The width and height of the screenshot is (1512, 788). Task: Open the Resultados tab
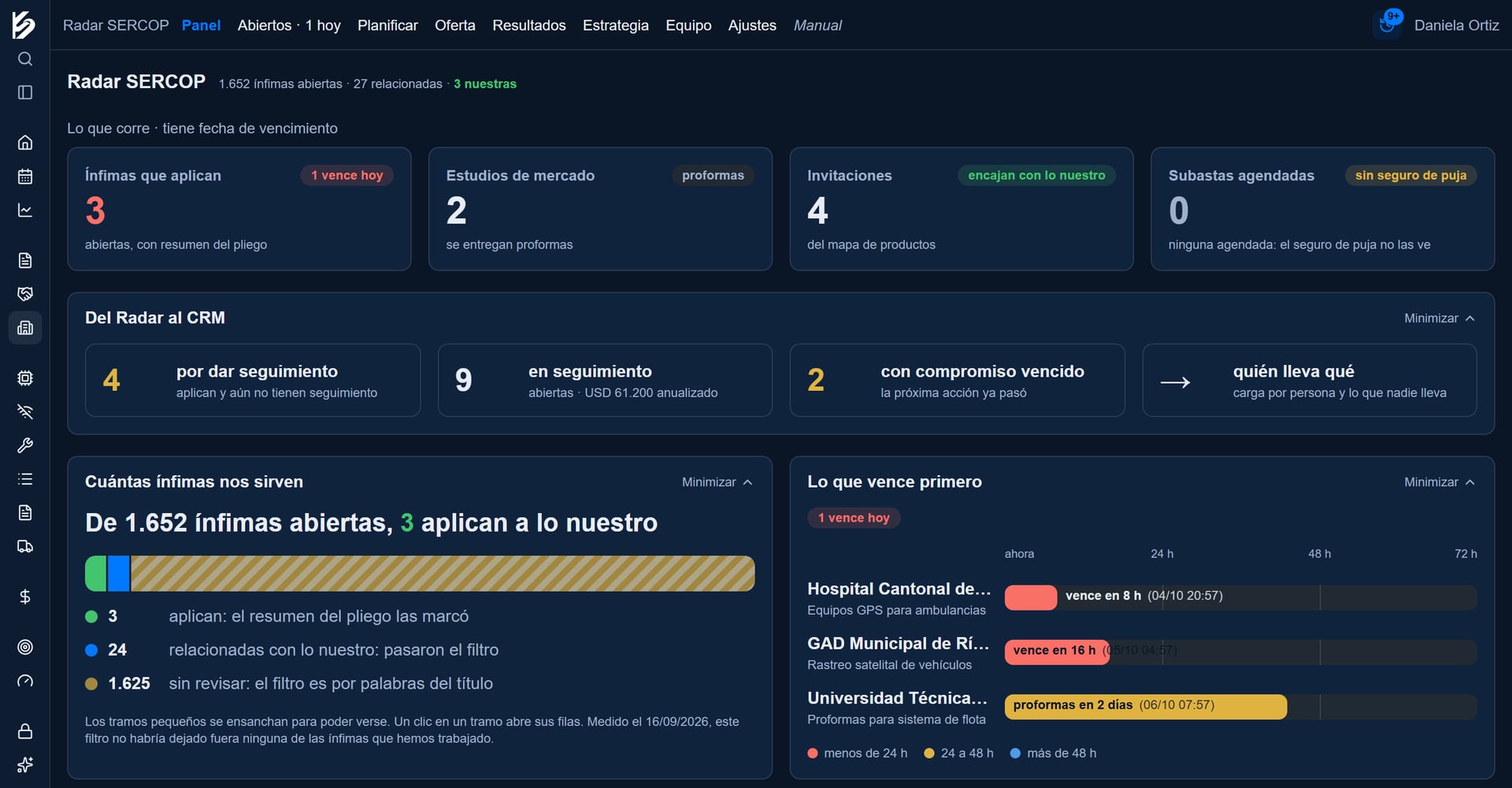[x=529, y=25]
